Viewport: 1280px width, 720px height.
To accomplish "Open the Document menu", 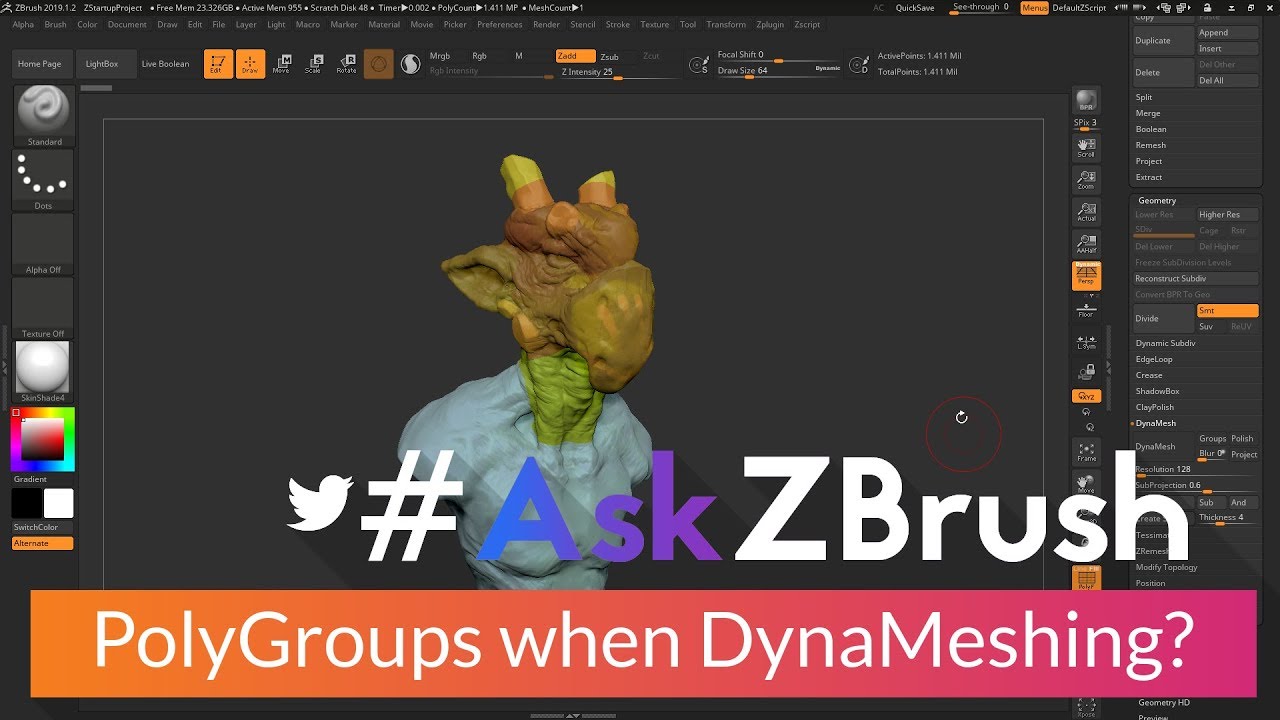I will (127, 24).
